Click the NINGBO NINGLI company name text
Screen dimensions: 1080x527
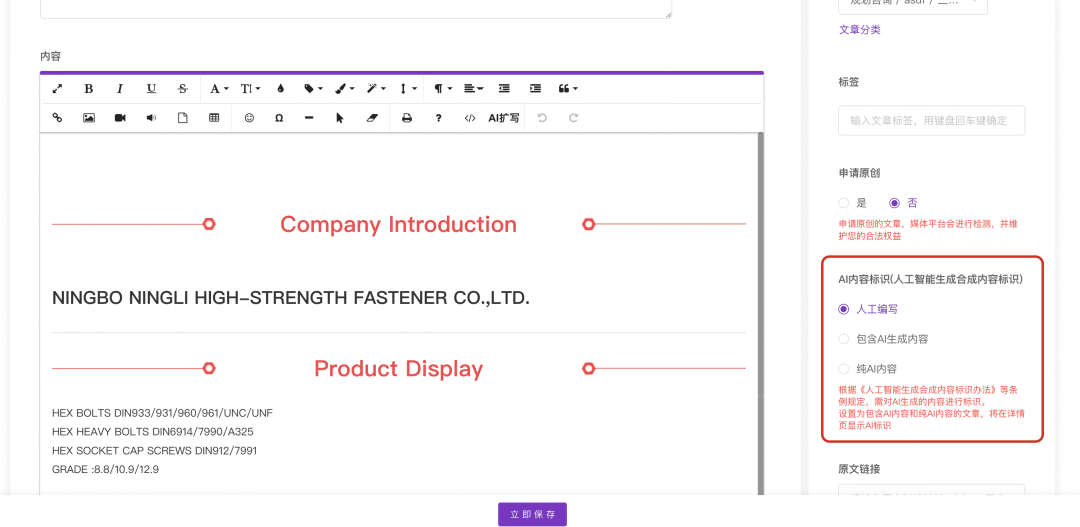click(x=291, y=298)
